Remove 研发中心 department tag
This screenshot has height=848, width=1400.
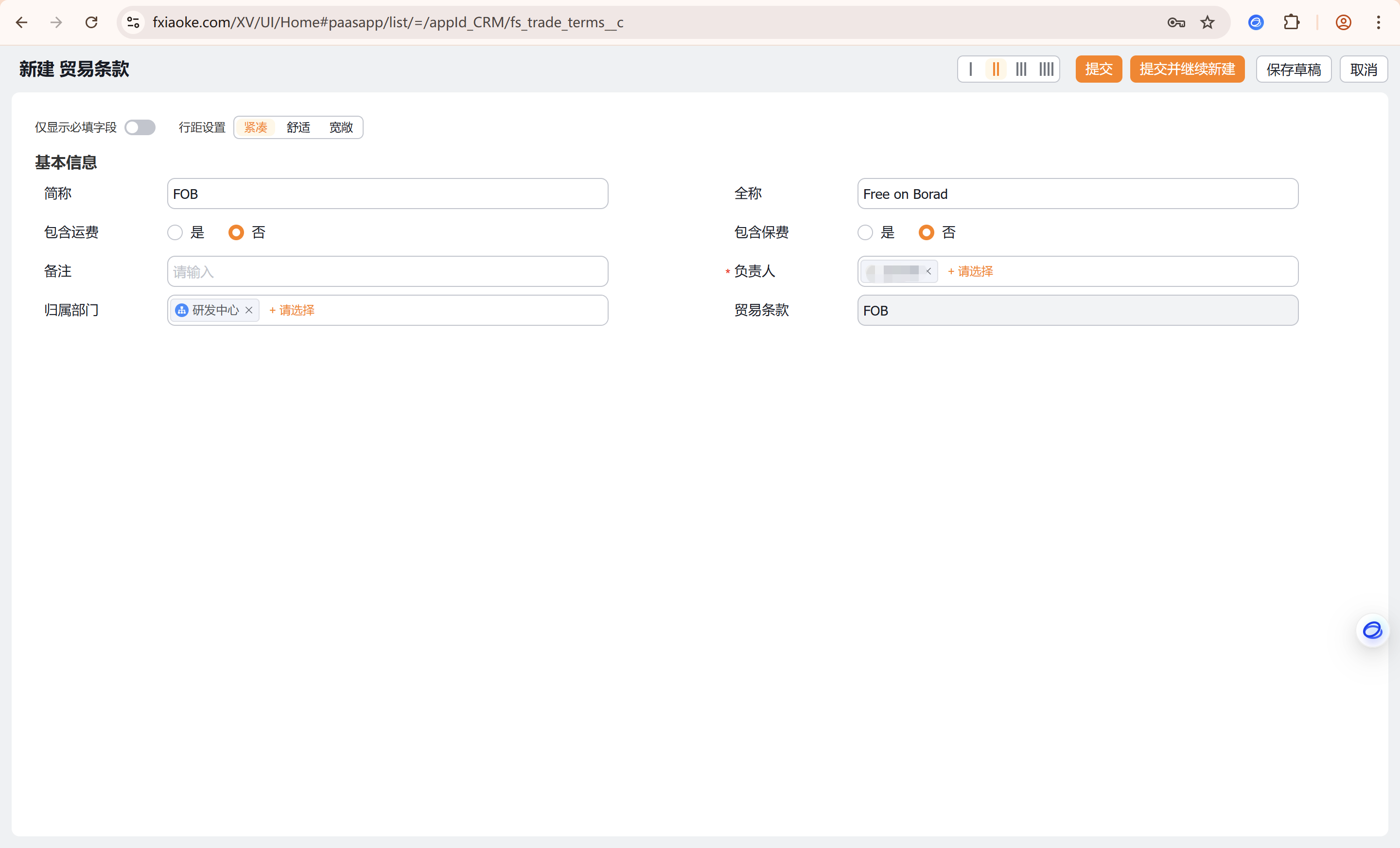coord(249,310)
